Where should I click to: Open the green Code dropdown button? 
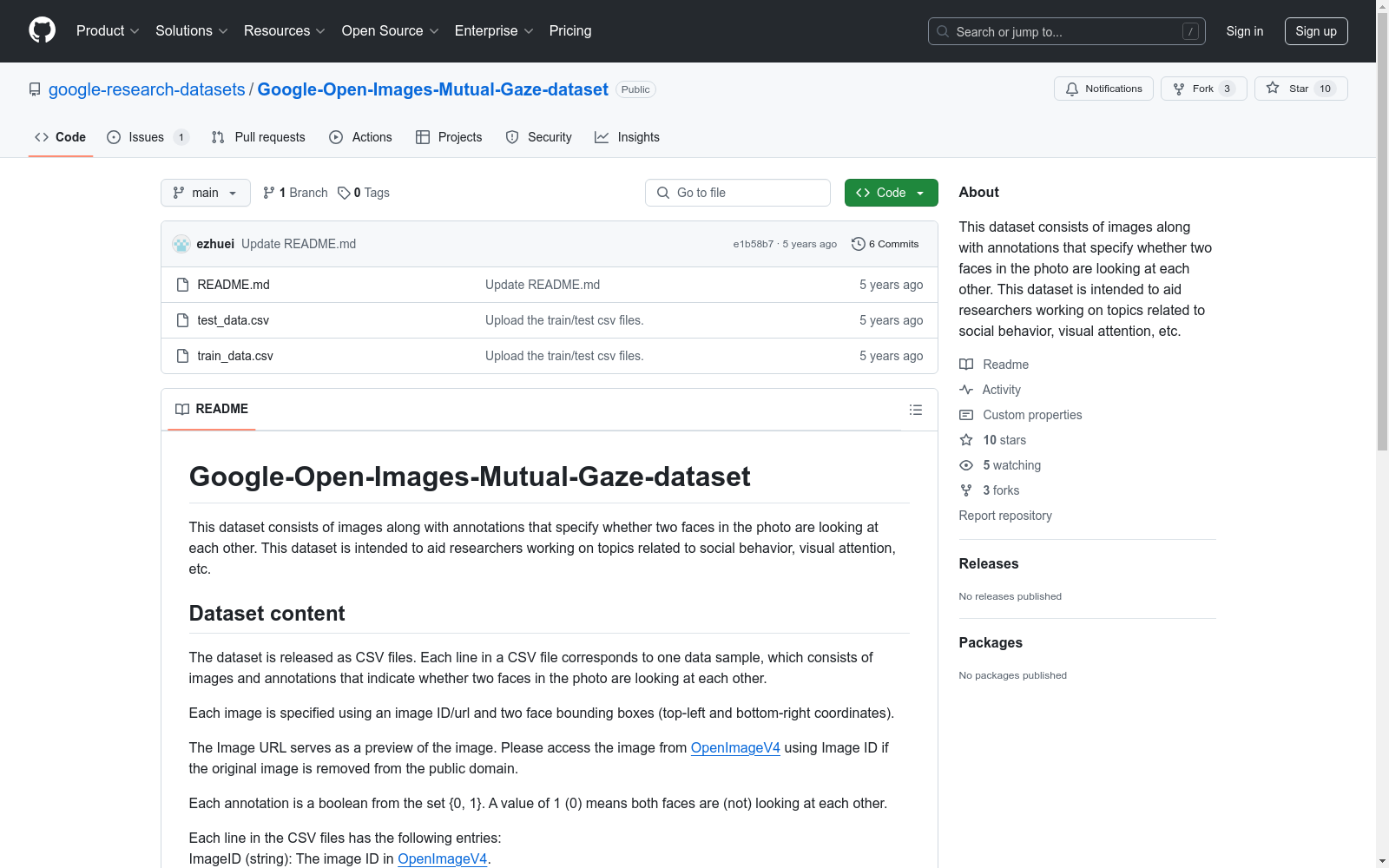coord(892,193)
